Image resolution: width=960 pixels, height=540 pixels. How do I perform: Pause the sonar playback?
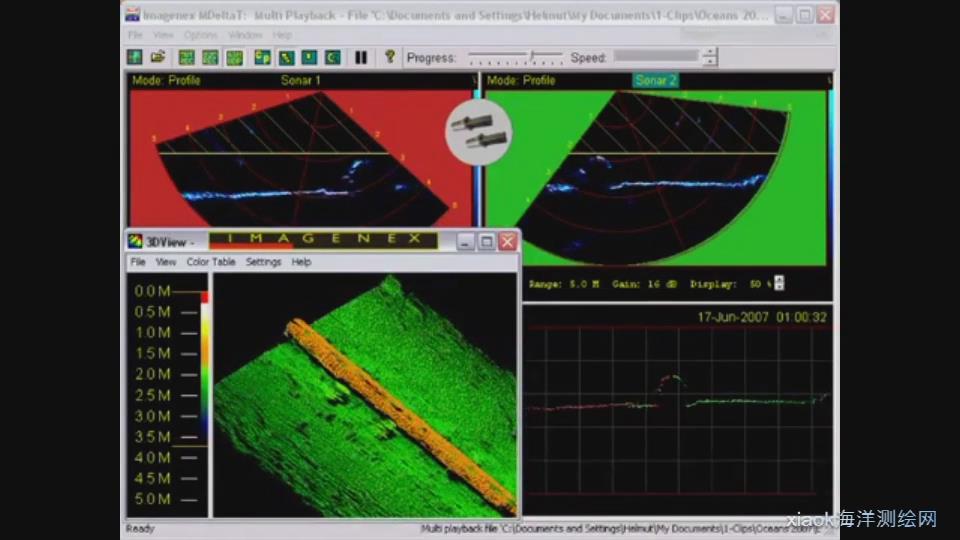tap(361, 58)
